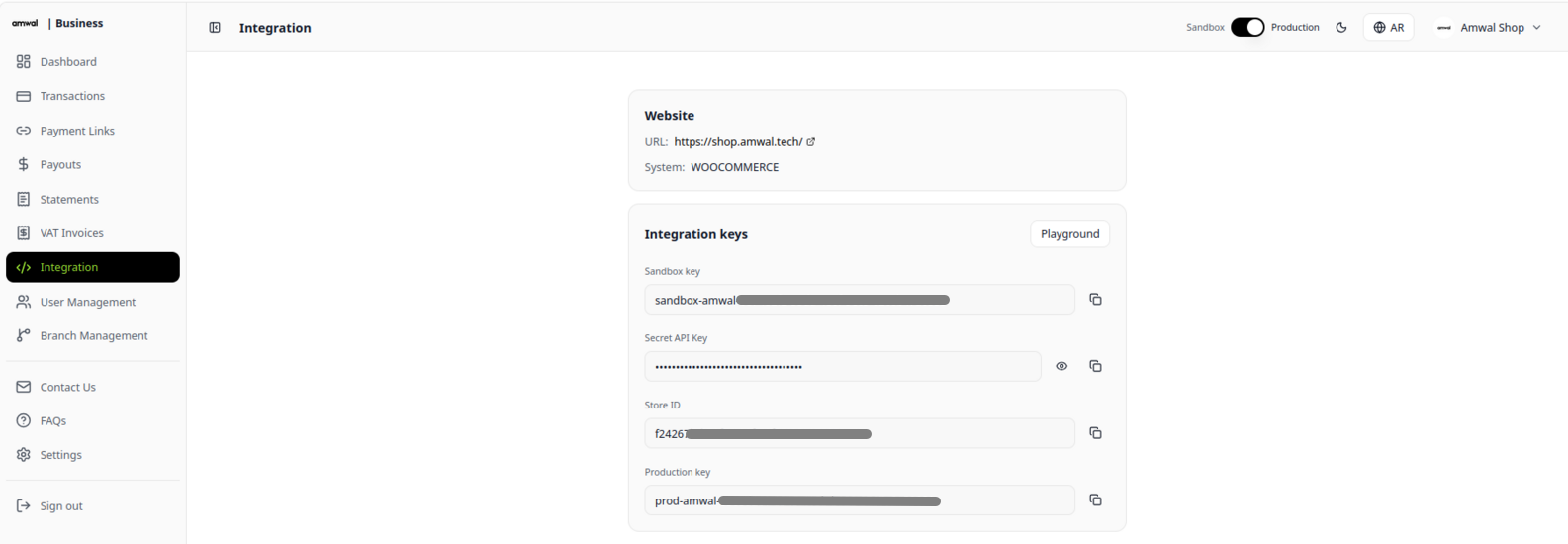Viewport: 1568px width, 544px height.
Task: Switch language with AR button
Action: pyautogui.click(x=1388, y=28)
